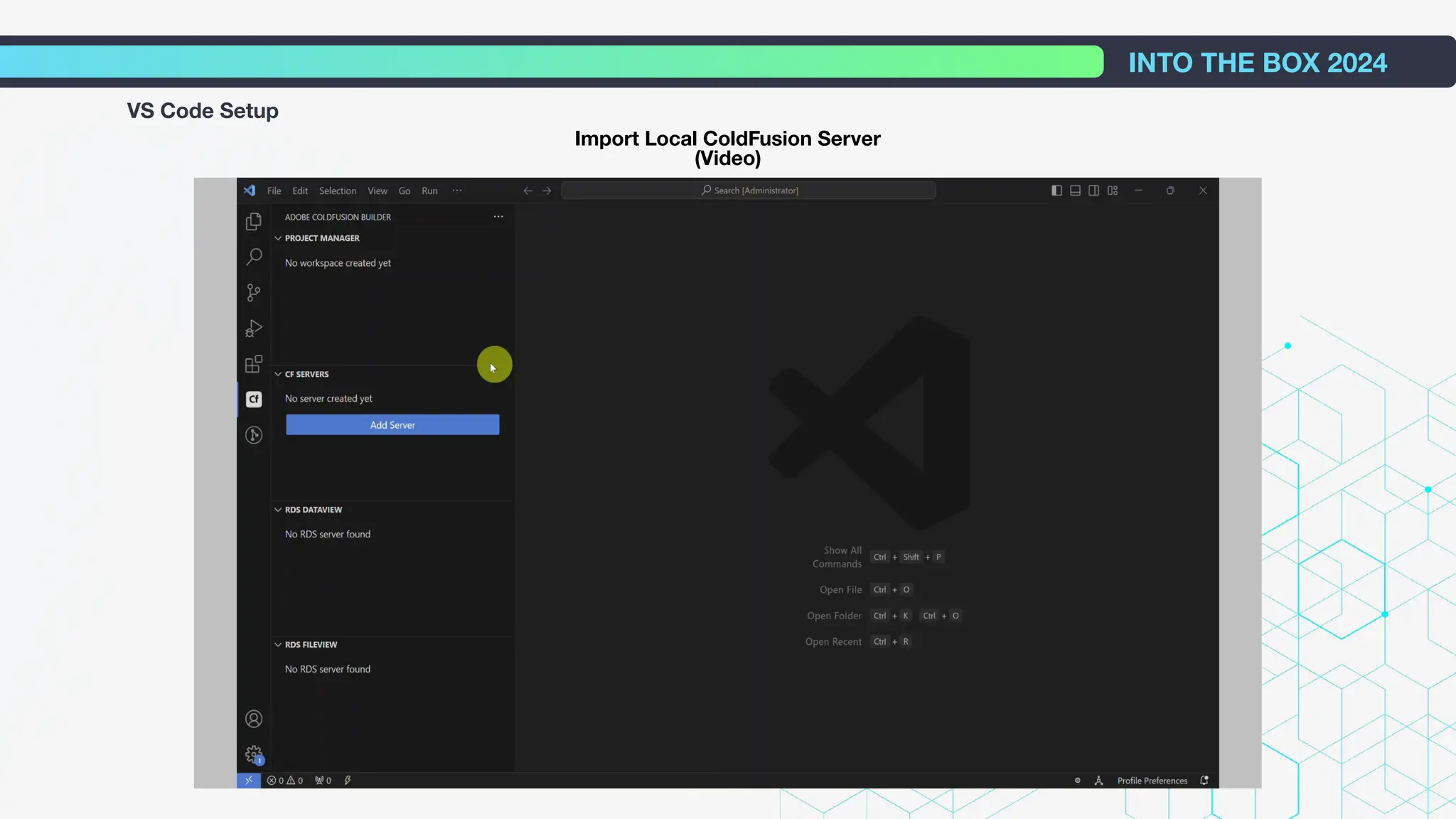
Task: Open the notifications bell icon
Action: 1204,781
